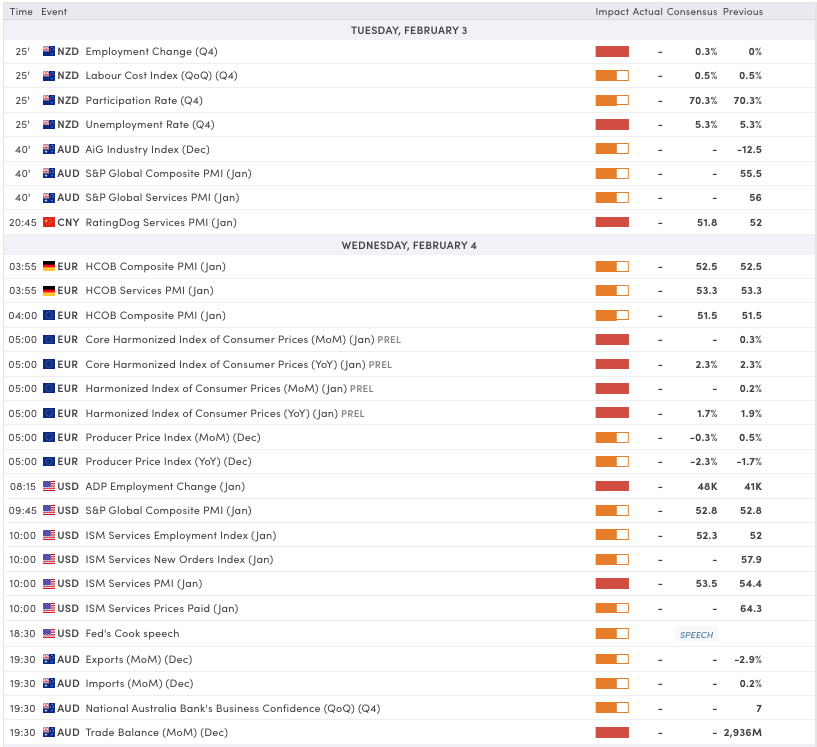
Task: Click the US flag beside ISM Services Prices Paid
Action: point(49,608)
